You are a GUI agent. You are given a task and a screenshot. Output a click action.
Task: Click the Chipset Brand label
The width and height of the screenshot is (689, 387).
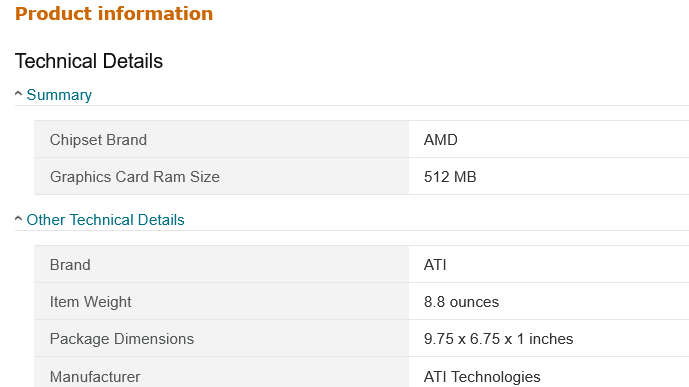[x=98, y=140]
